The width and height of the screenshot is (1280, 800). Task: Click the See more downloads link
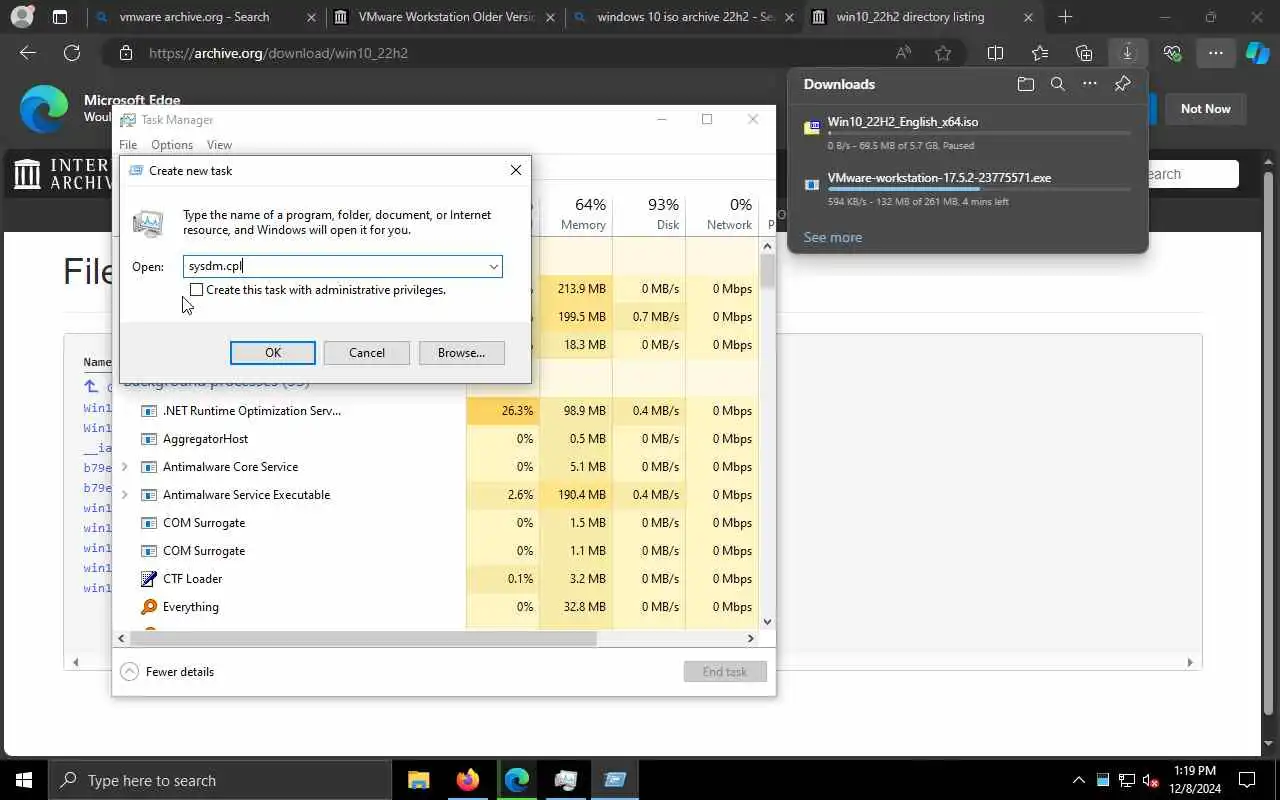click(x=832, y=237)
